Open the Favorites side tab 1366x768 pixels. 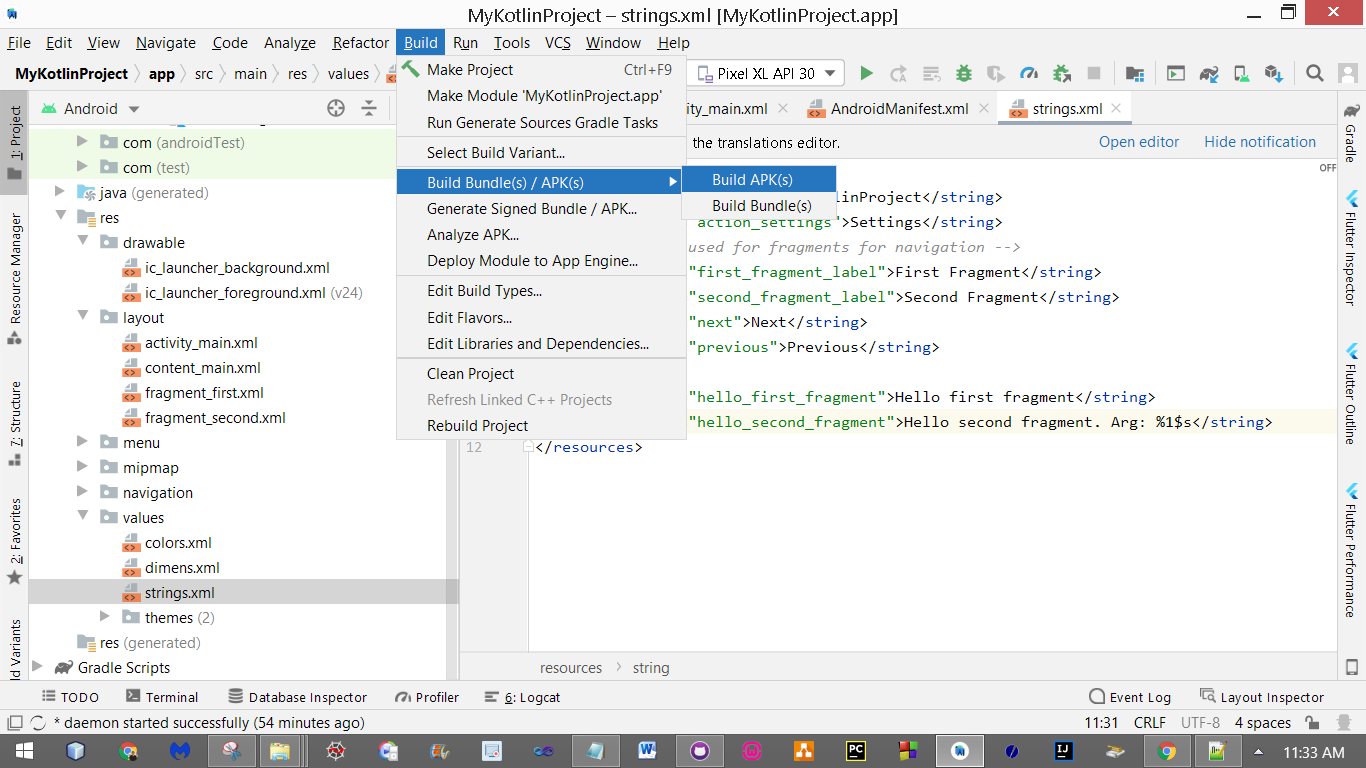pos(15,542)
